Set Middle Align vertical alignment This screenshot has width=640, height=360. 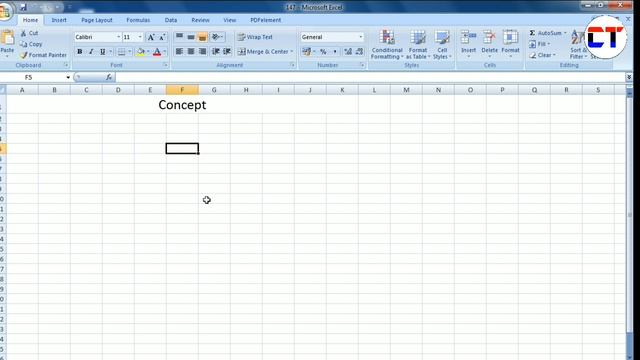191,37
